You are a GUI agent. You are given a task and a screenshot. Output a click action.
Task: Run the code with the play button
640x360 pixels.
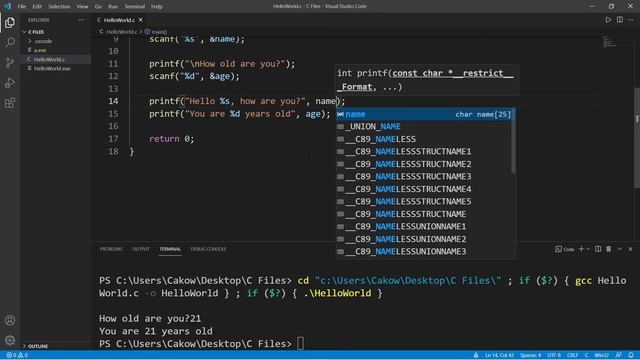coord(608,20)
